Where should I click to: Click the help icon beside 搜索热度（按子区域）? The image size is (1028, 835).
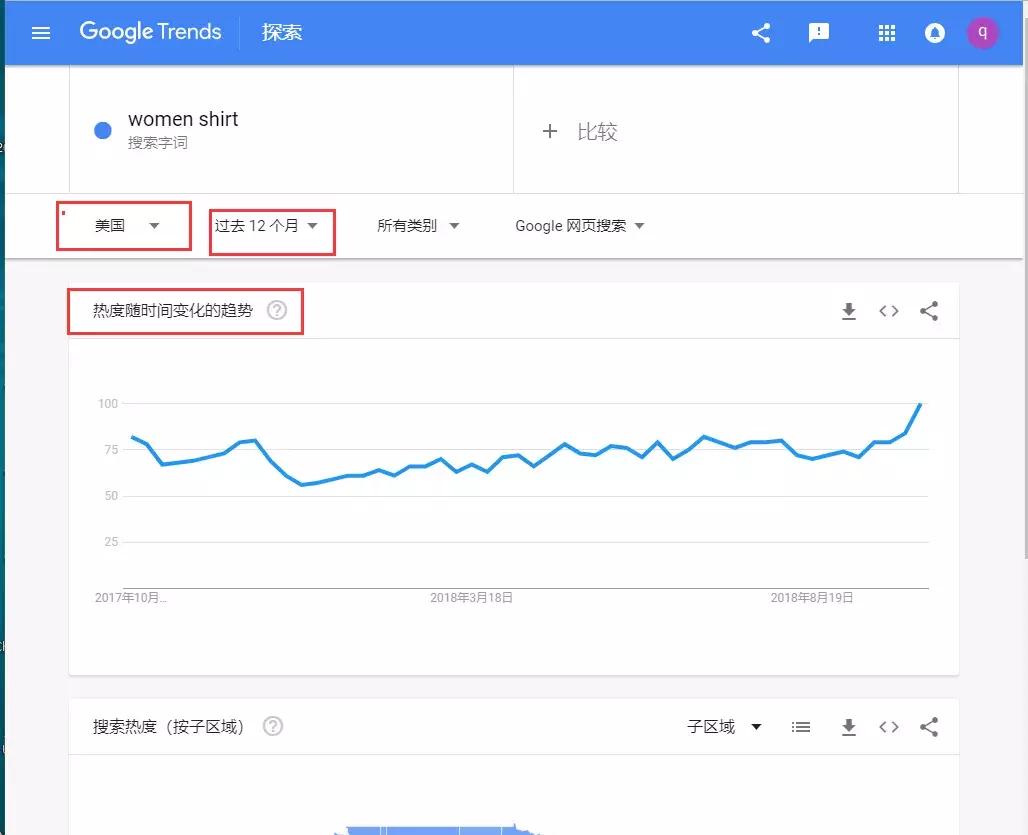point(273,727)
